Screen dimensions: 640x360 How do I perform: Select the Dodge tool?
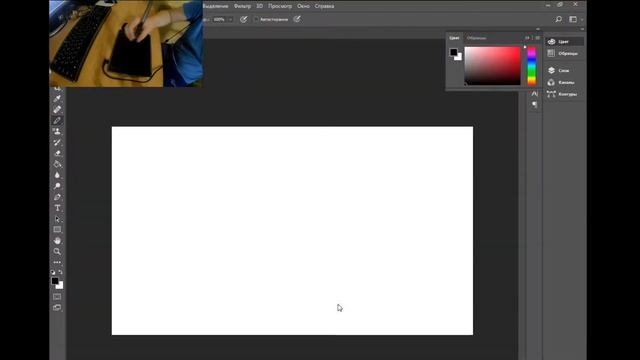[x=57, y=186]
